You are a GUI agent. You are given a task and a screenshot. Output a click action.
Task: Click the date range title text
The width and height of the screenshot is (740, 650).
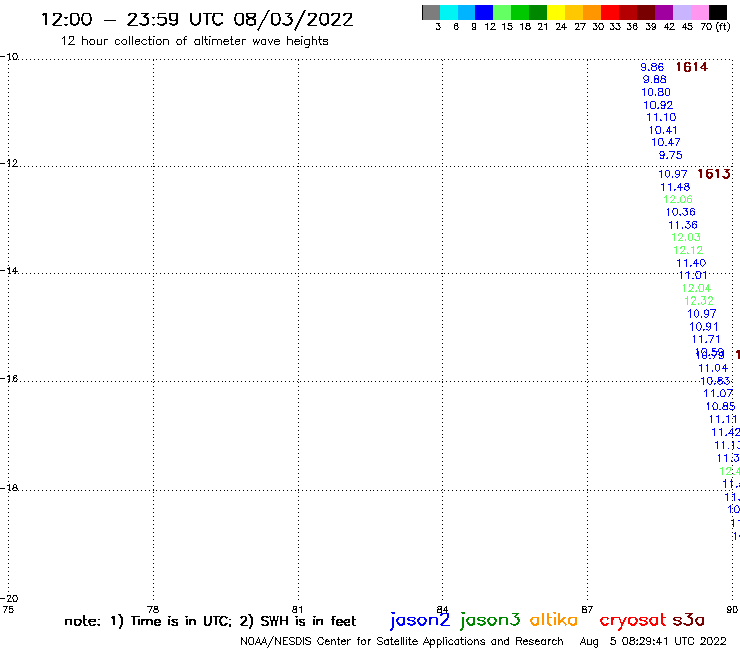tap(197, 20)
